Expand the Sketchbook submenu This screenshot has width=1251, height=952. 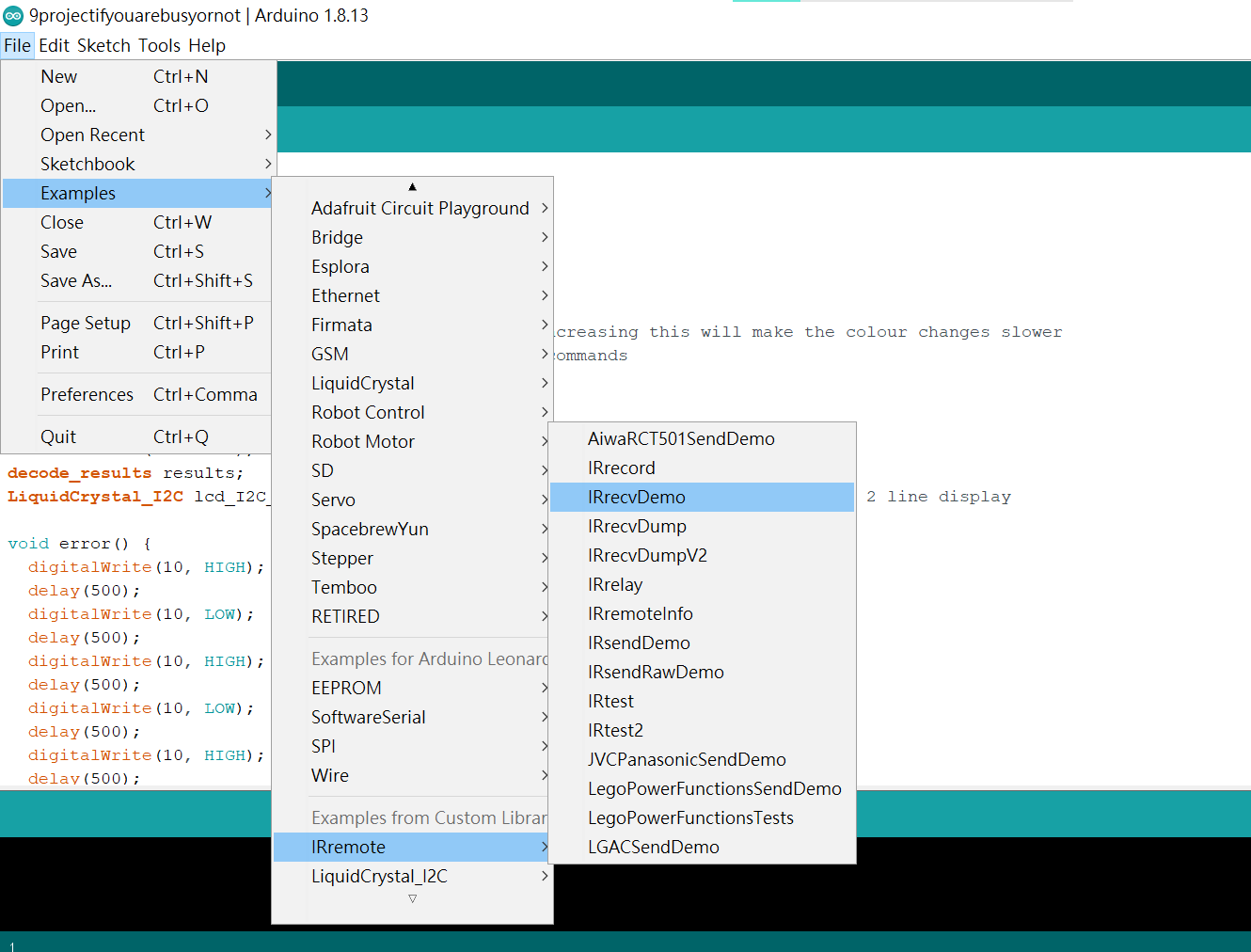click(138, 164)
